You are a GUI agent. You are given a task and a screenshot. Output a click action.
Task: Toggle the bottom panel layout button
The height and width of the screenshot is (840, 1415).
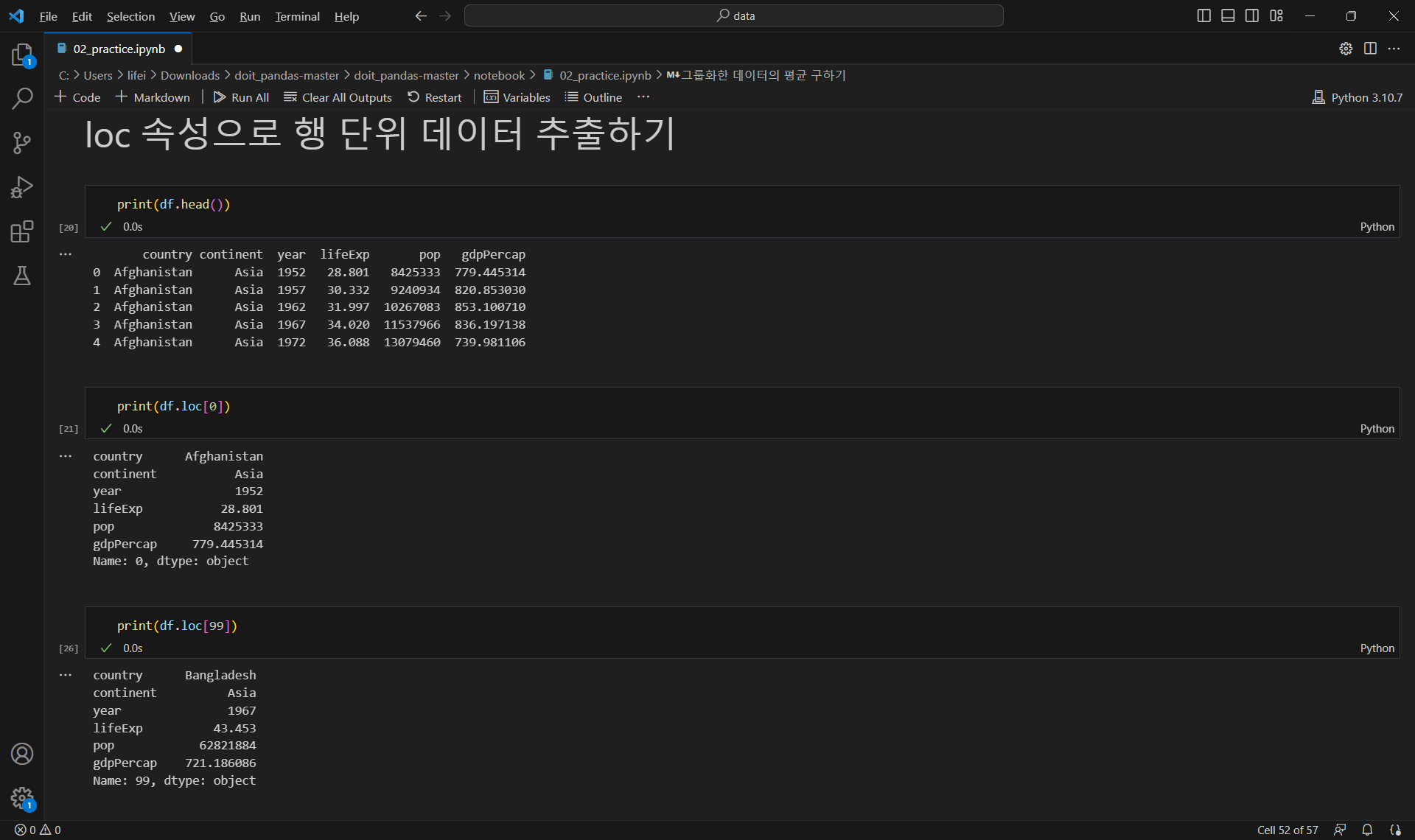point(1228,15)
